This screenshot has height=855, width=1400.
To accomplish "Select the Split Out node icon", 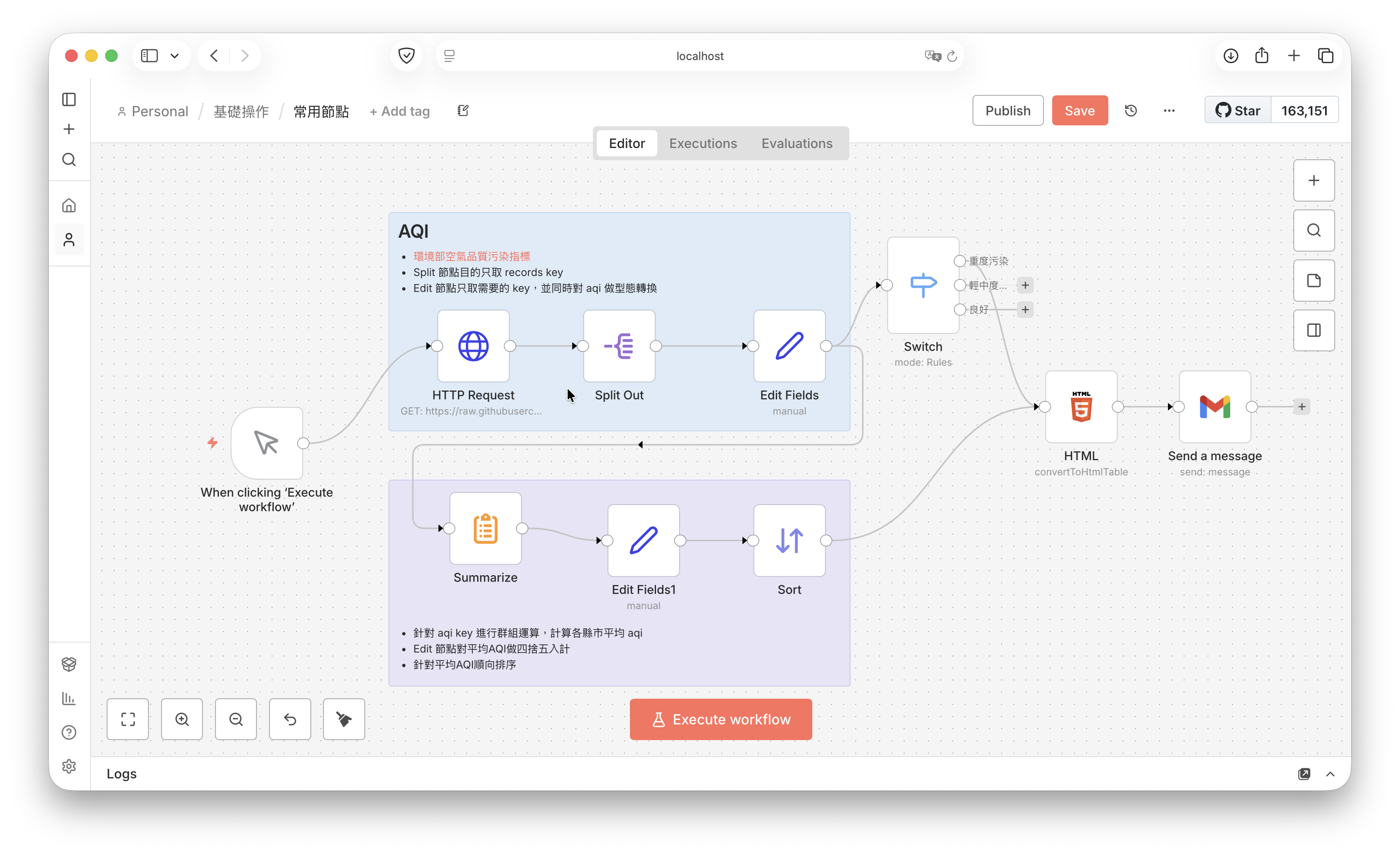I will 619,346.
